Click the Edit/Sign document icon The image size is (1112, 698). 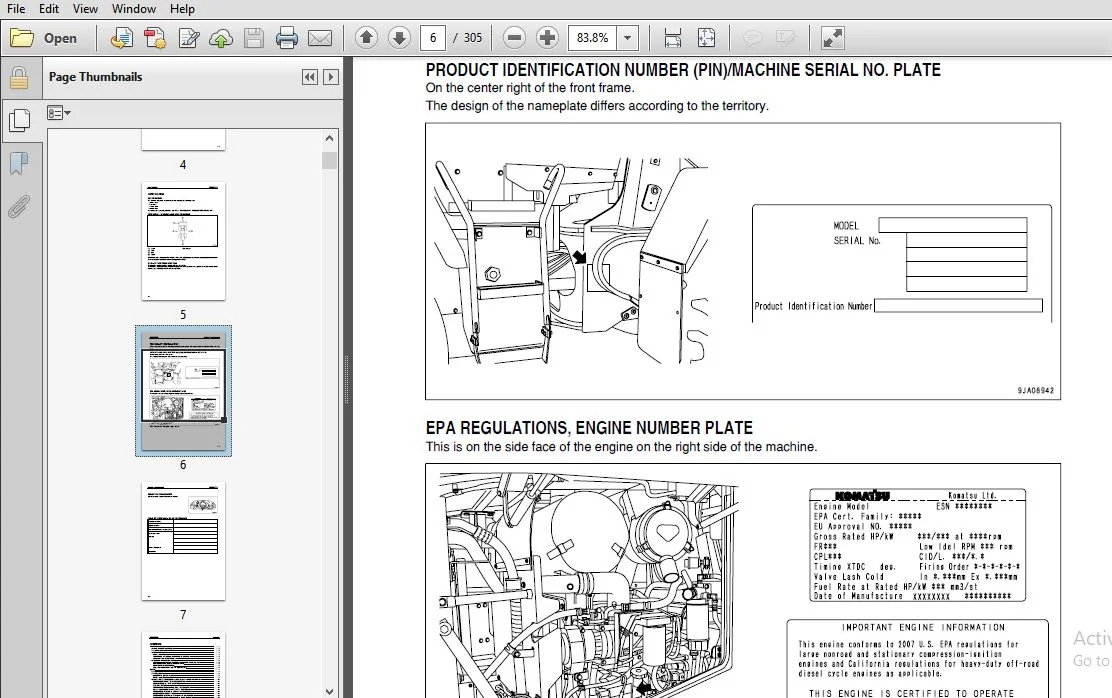189,38
